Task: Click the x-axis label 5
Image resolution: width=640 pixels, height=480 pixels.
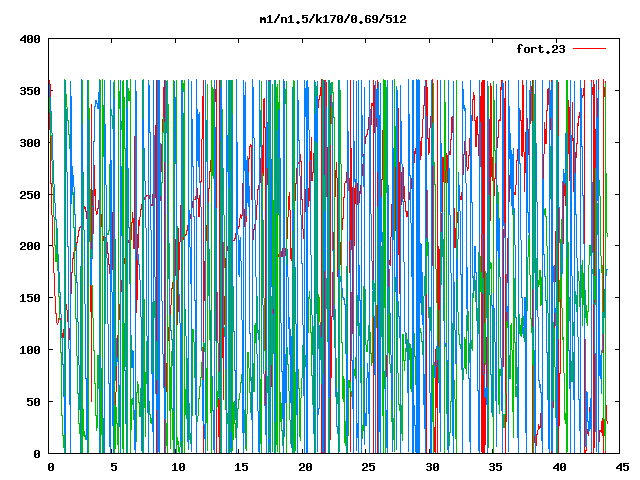Action: [x=113, y=467]
